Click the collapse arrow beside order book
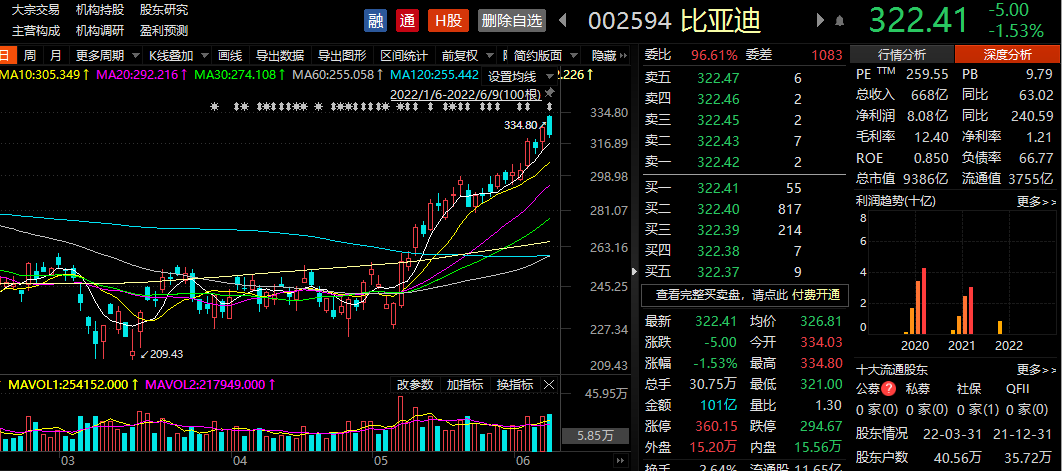The width and height of the screenshot is (1062, 471). click(635, 271)
